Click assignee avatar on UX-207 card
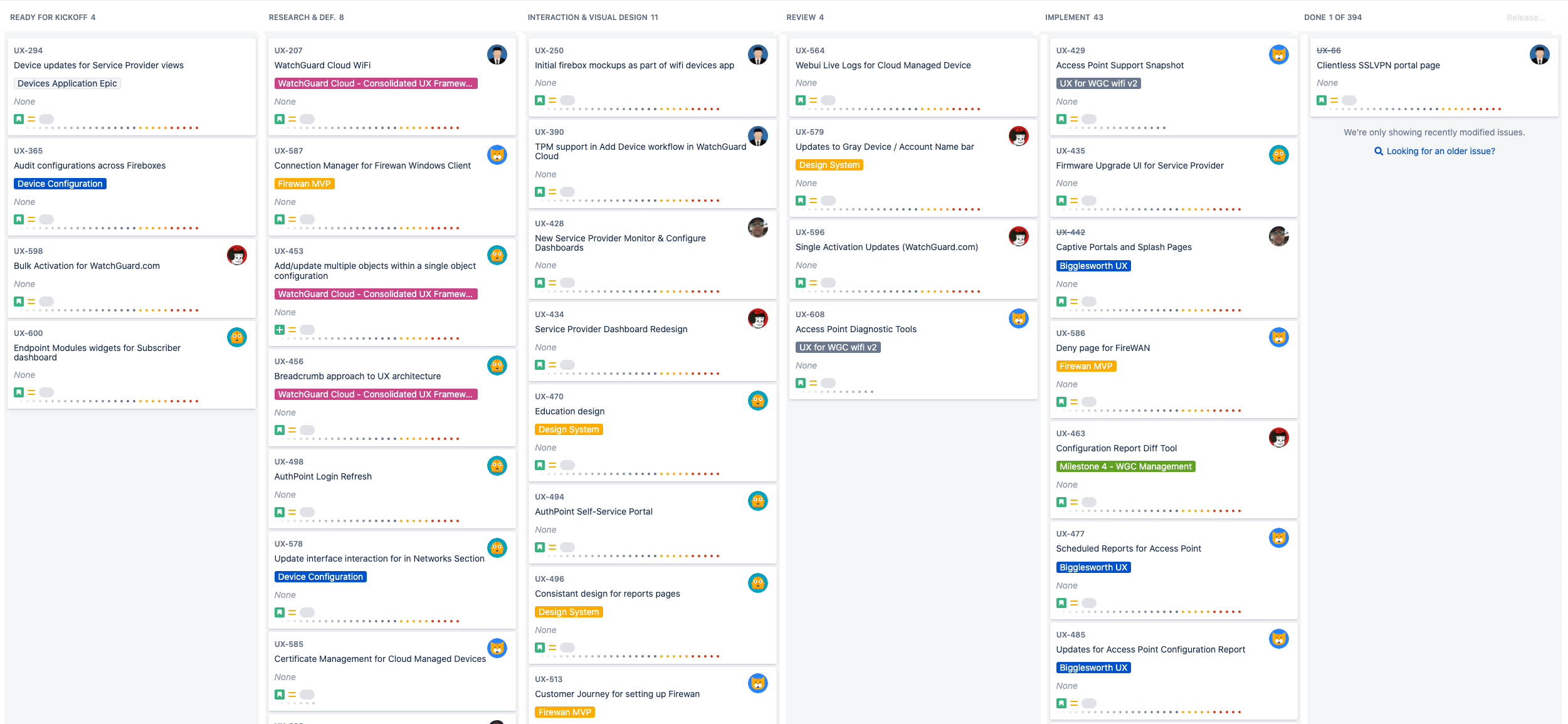 coord(497,55)
